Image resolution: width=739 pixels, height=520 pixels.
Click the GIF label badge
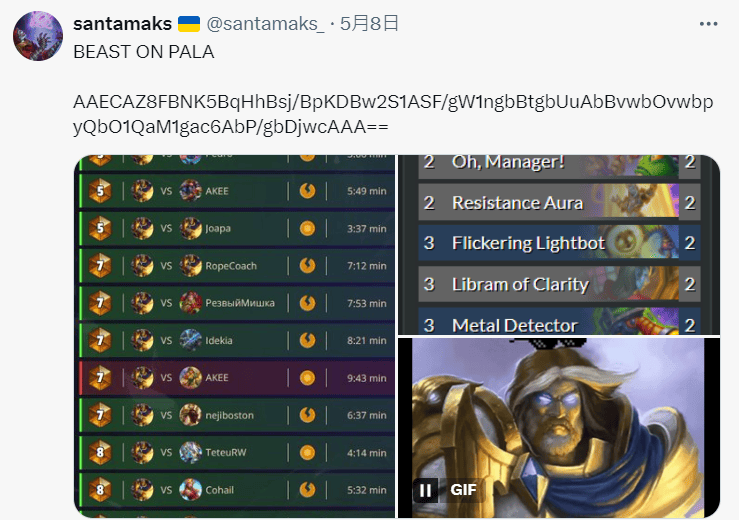(x=463, y=490)
